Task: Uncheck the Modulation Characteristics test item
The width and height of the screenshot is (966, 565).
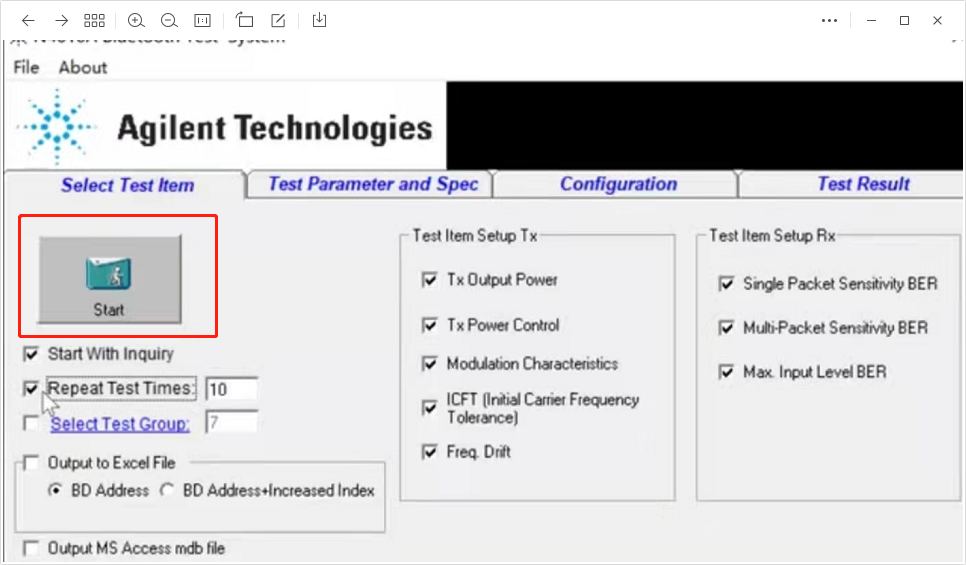Action: [x=429, y=364]
